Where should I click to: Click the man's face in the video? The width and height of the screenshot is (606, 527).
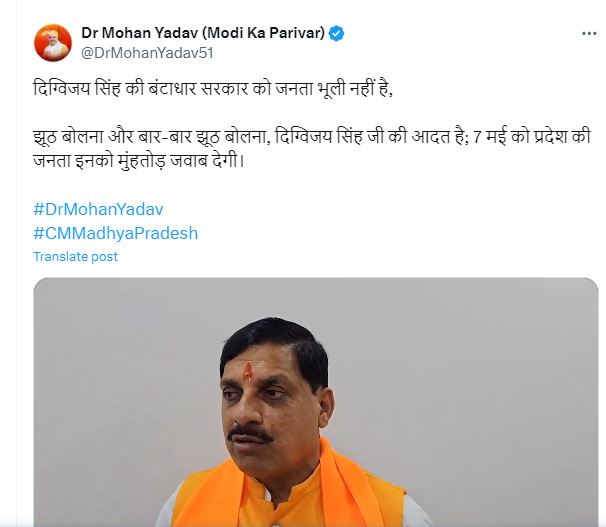(271, 402)
